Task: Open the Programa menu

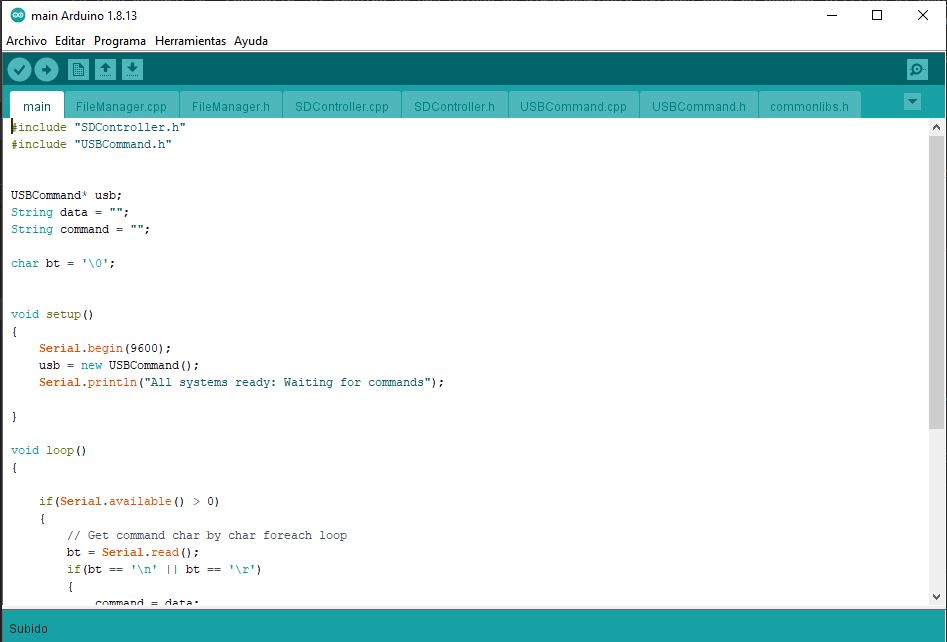Action: (120, 41)
